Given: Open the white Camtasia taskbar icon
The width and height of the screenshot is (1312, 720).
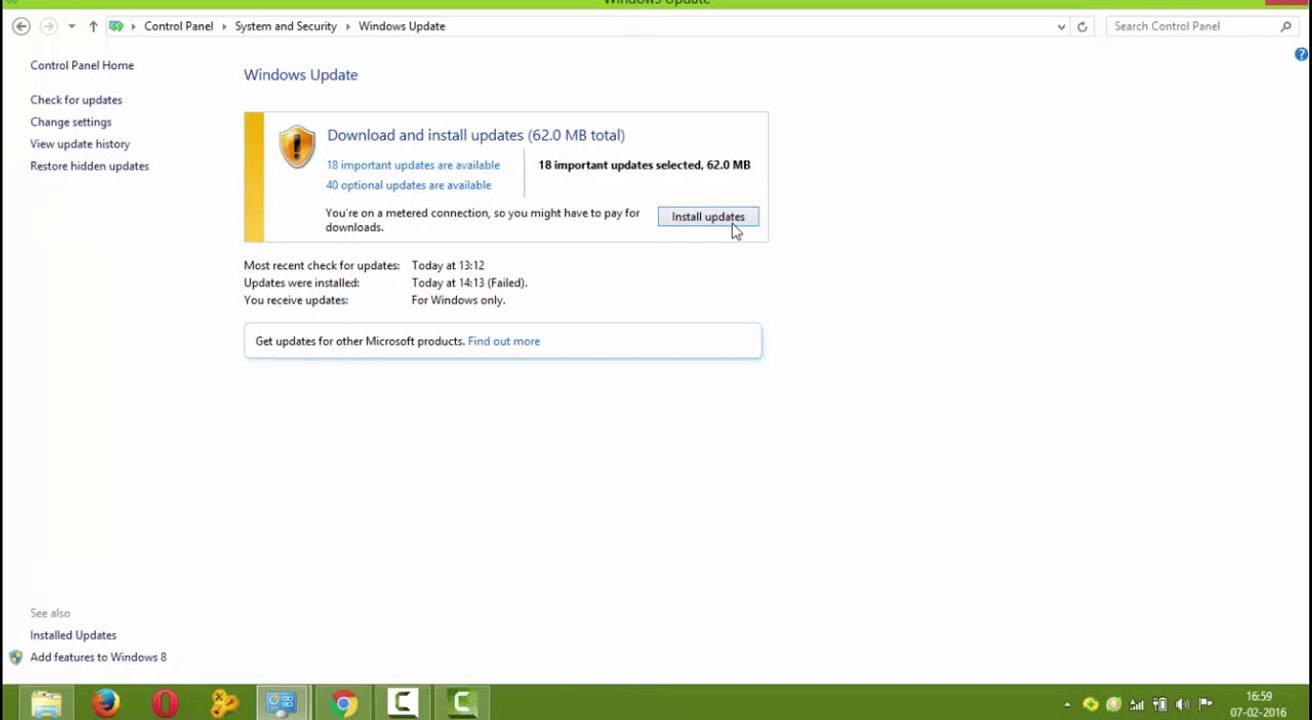Looking at the screenshot, I should (402, 703).
